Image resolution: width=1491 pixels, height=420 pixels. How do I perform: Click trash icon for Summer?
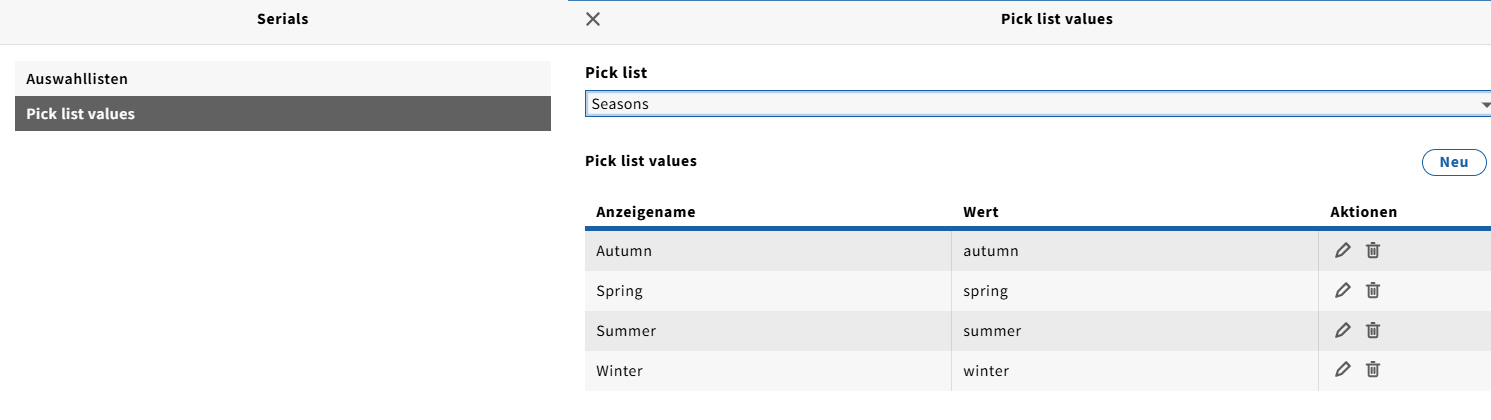coord(1373,330)
